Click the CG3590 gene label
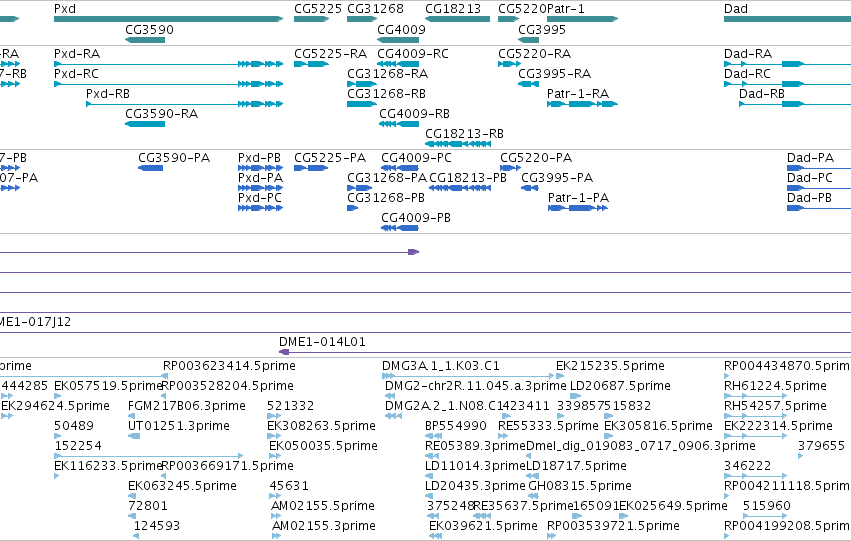Screen dimensions: 851x541 (149, 29)
